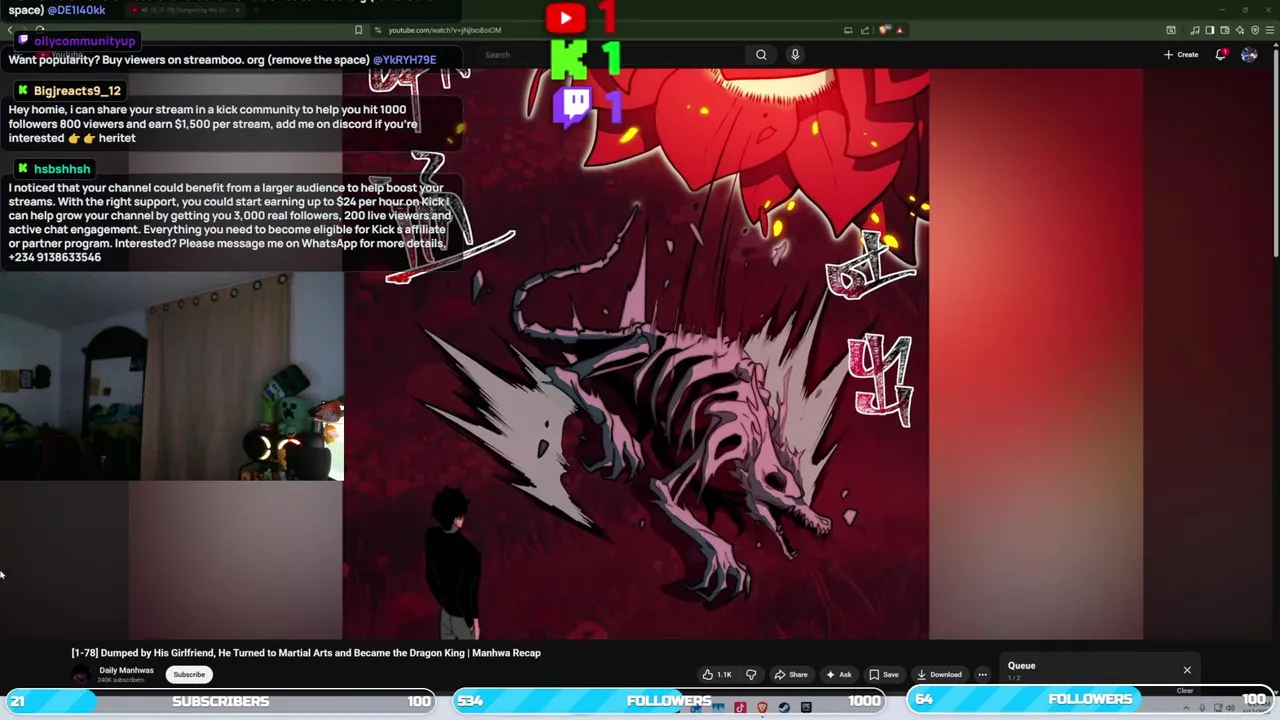Viewport: 1280px width, 720px height.
Task: Click the Create button
Action: point(1181,55)
